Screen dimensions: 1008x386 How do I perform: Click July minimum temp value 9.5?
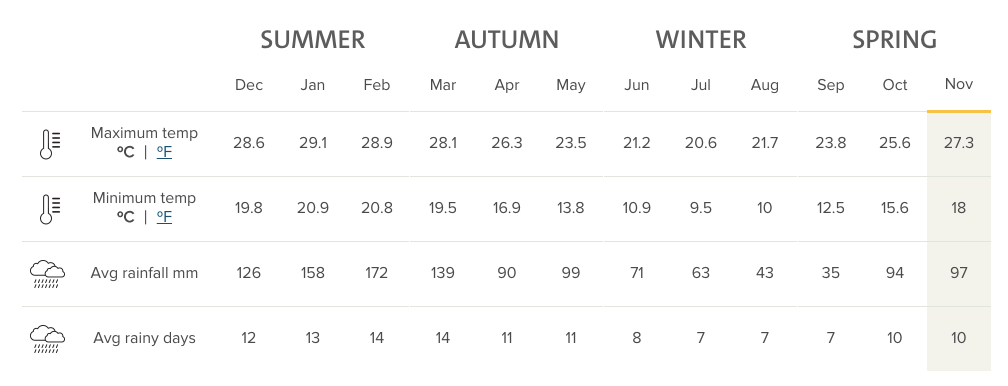click(x=700, y=208)
